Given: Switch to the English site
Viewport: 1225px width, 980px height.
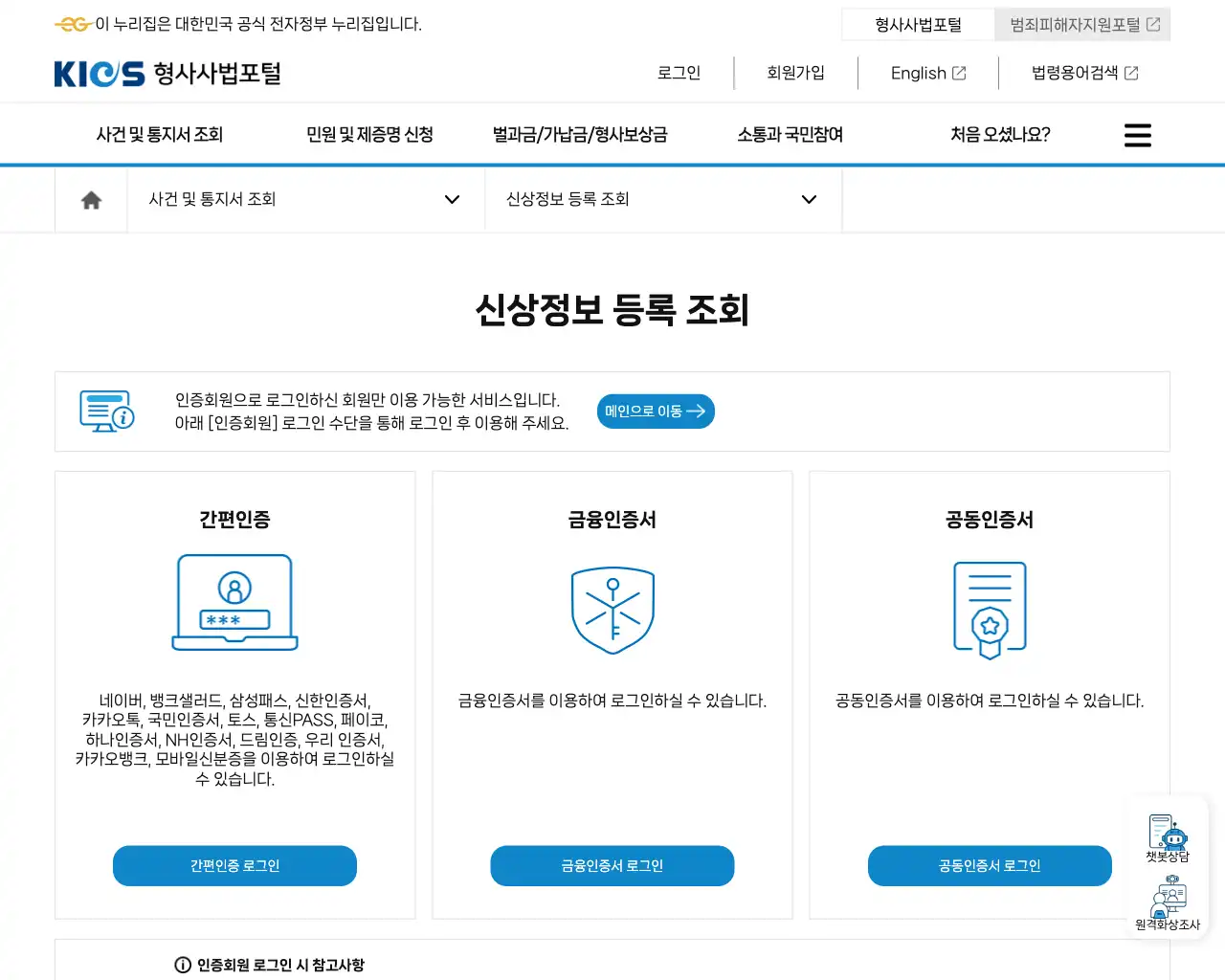Looking at the screenshot, I should click(928, 74).
